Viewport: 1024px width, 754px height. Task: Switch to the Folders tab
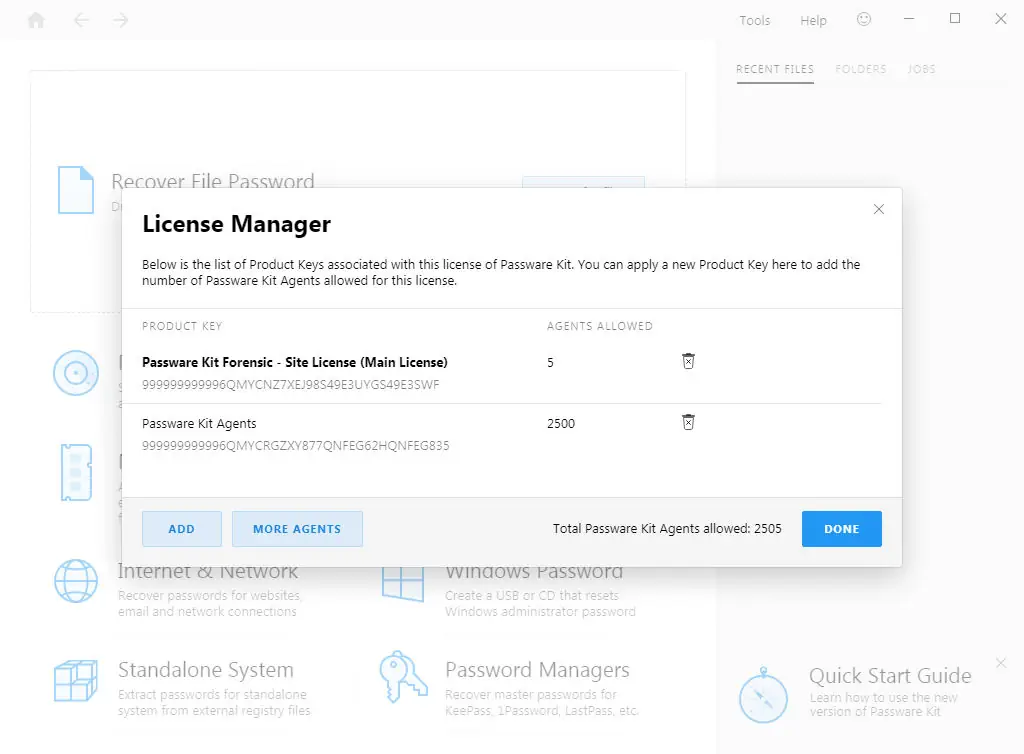861,69
